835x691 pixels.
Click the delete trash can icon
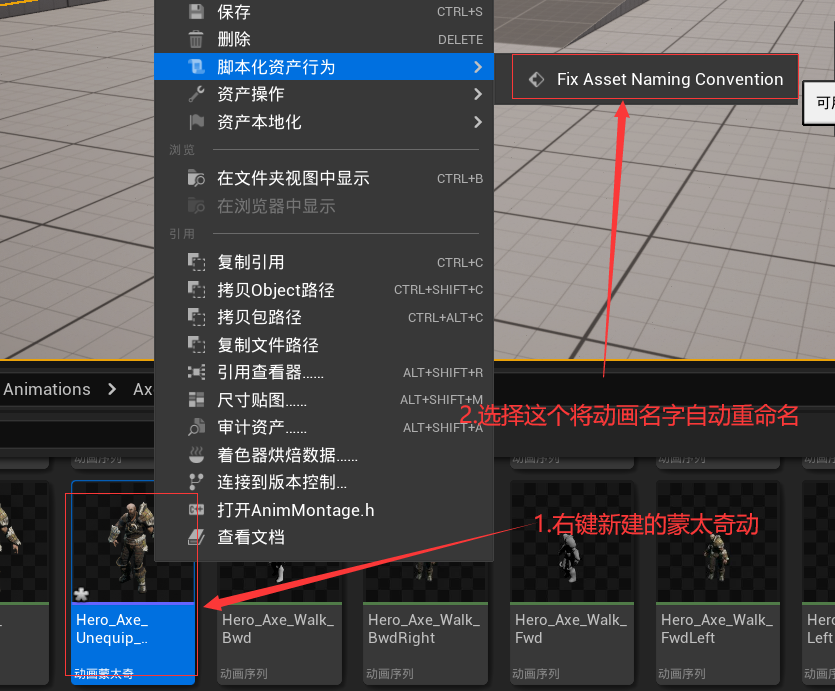click(196, 39)
